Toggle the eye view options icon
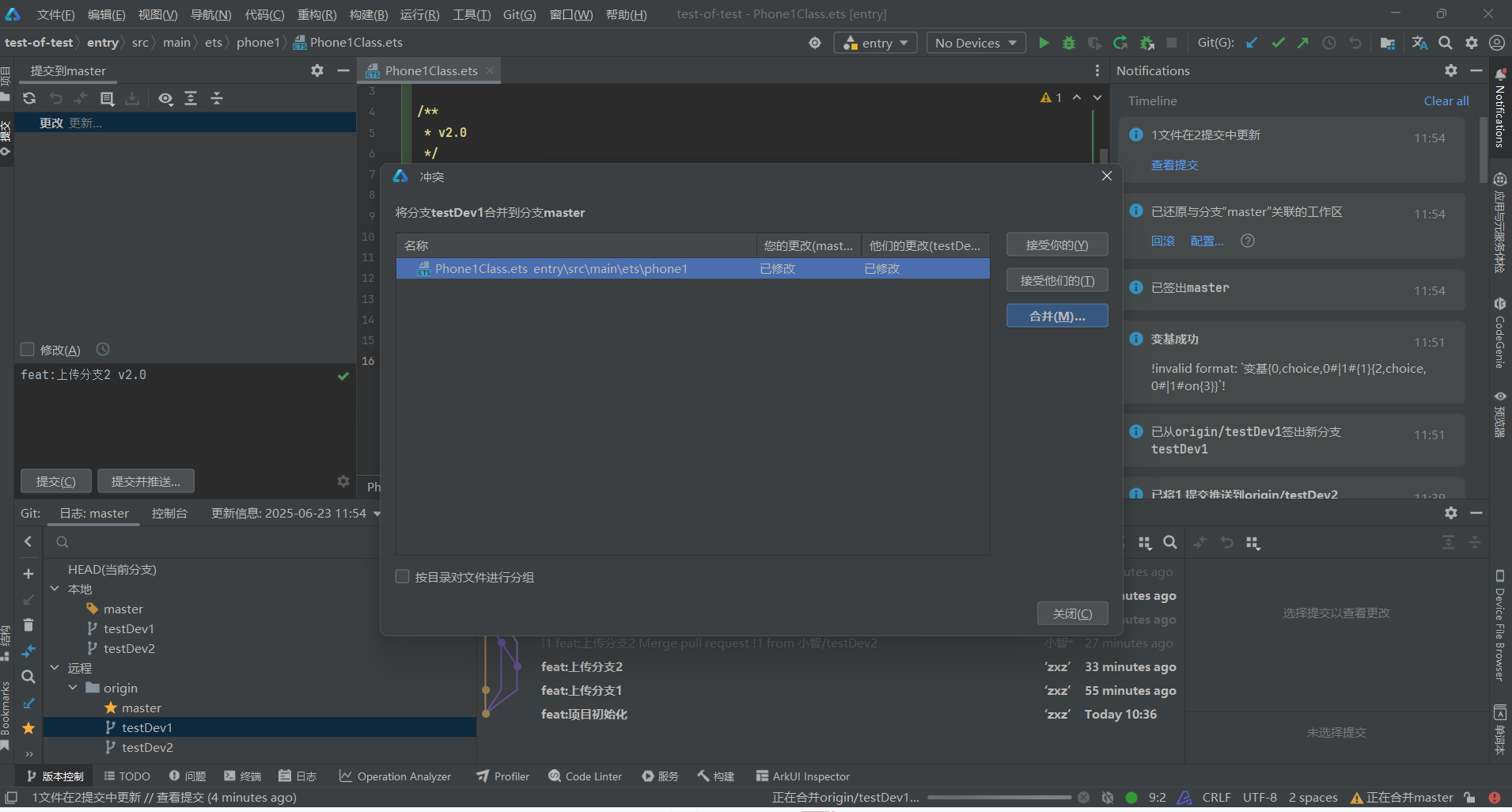 165,98
